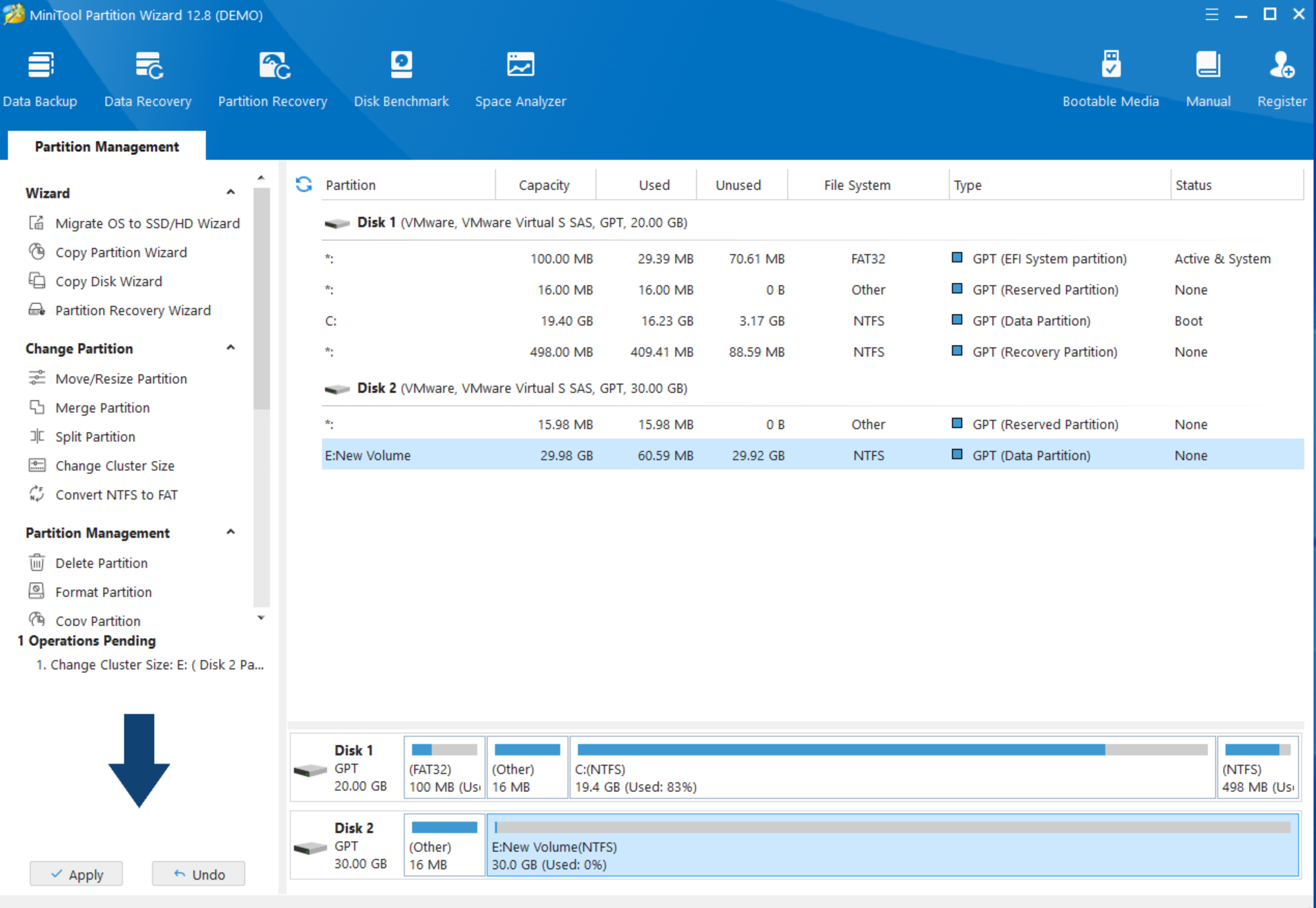Select the 100.00 MB EFI System partition row
1316x908 pixels.
pyautogui.click(x=812, y=258)
